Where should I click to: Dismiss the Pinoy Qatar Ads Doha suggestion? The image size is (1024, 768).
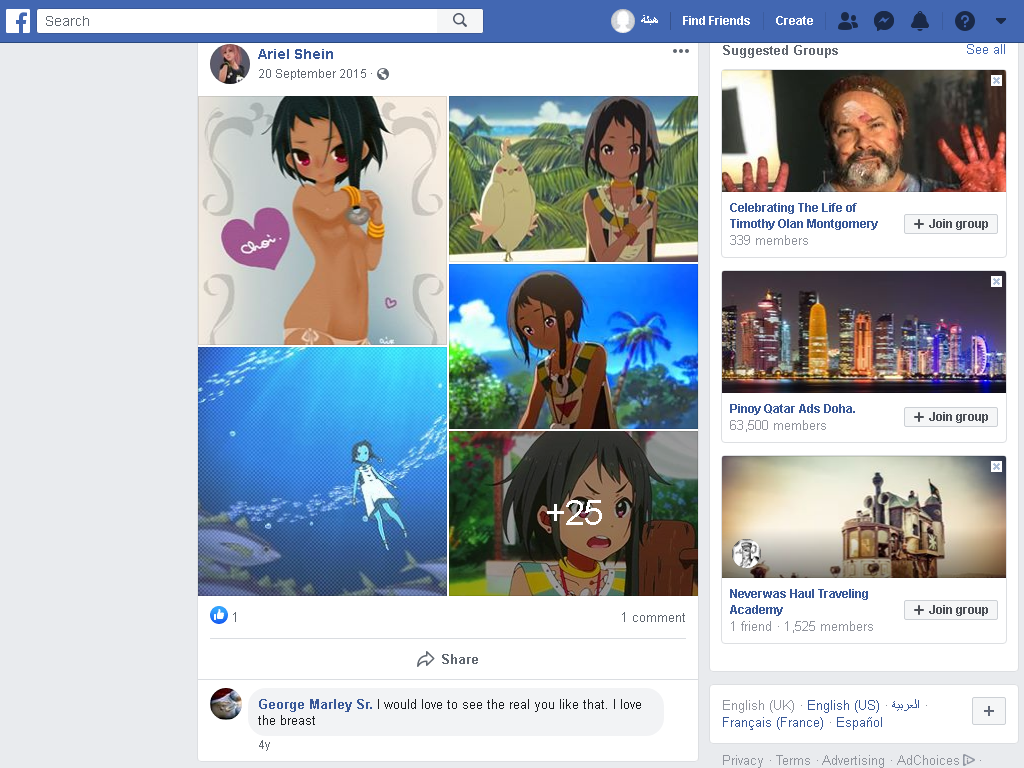point(996,281)
